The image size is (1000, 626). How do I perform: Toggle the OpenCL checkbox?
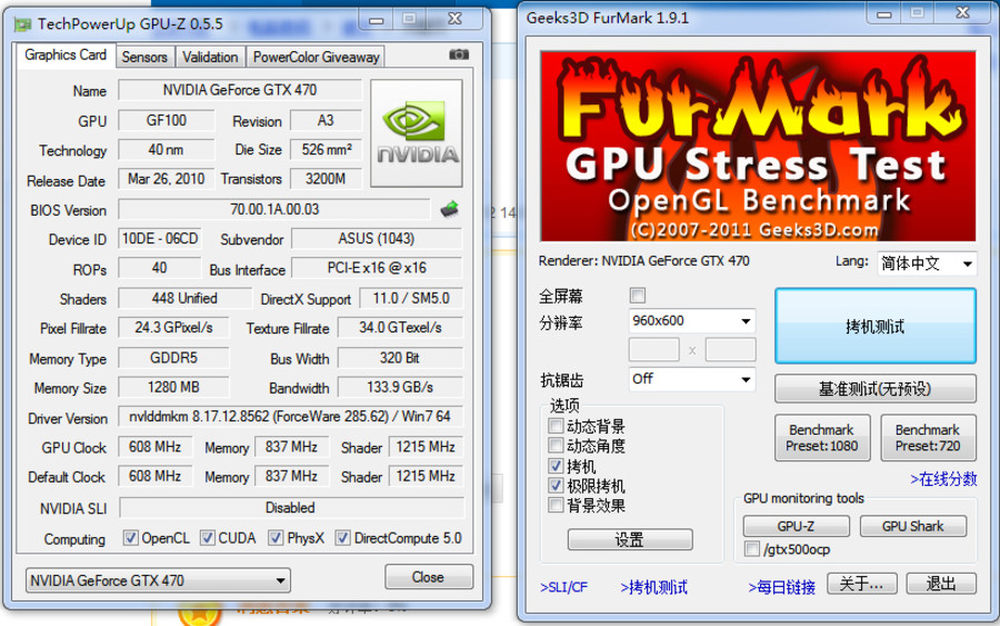click(x=130, y=538)
